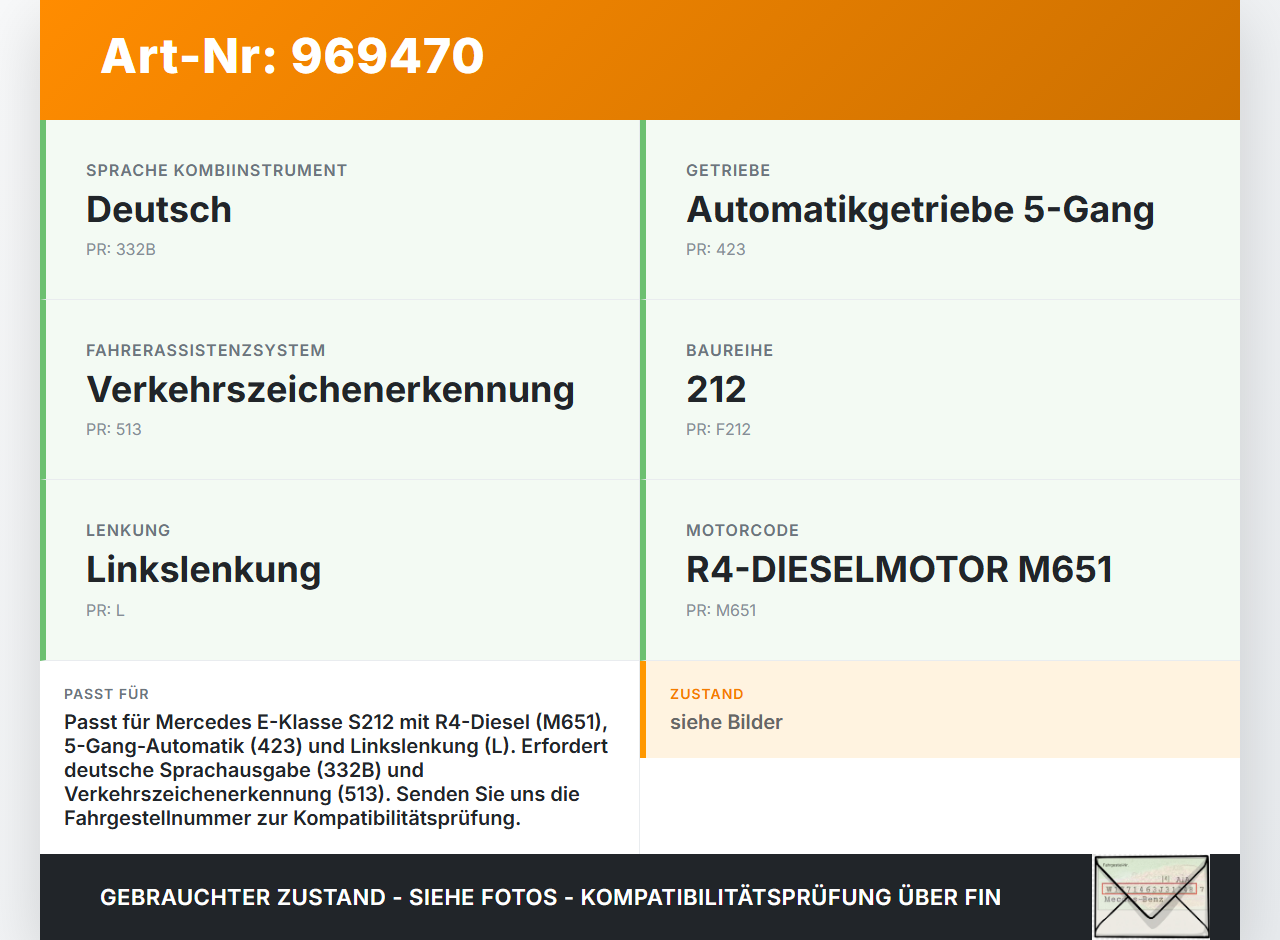Click the PR: L code
This screenshot has height=940, width=1280.
tap(106, 609)
